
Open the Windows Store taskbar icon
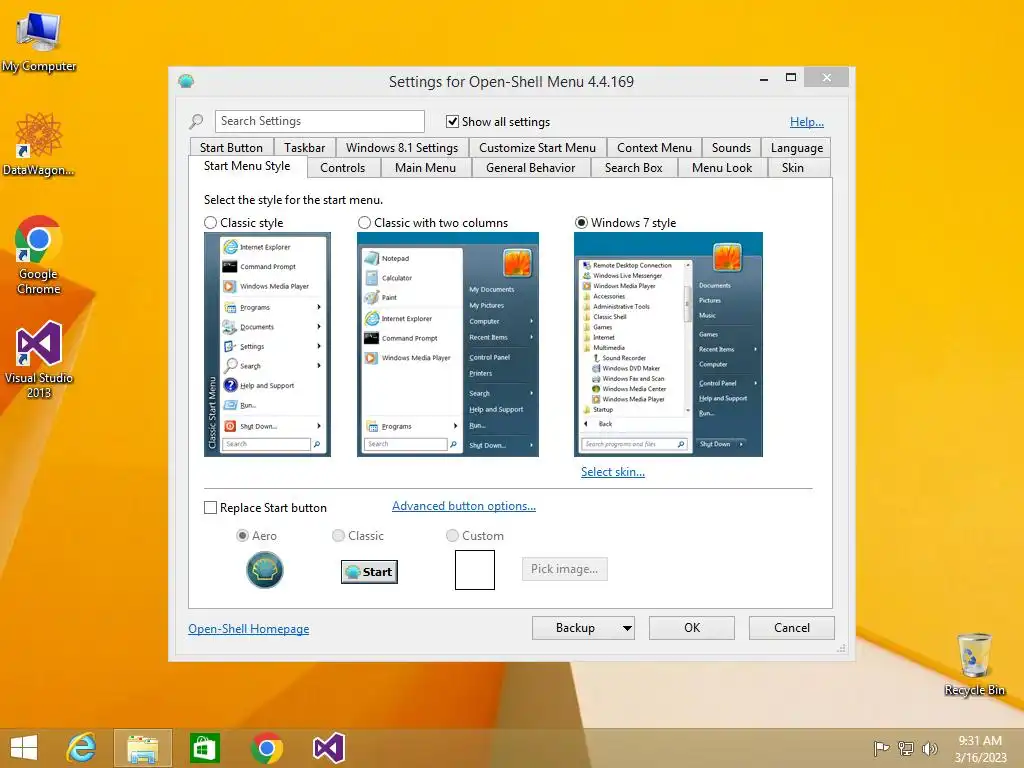pos(204,748)
